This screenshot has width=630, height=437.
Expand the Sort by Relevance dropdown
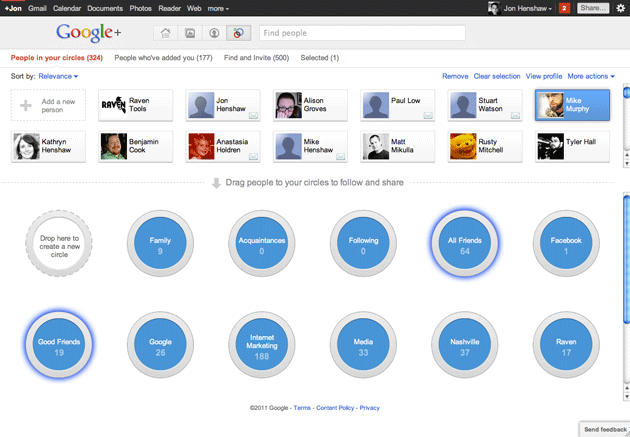(58, 76)
